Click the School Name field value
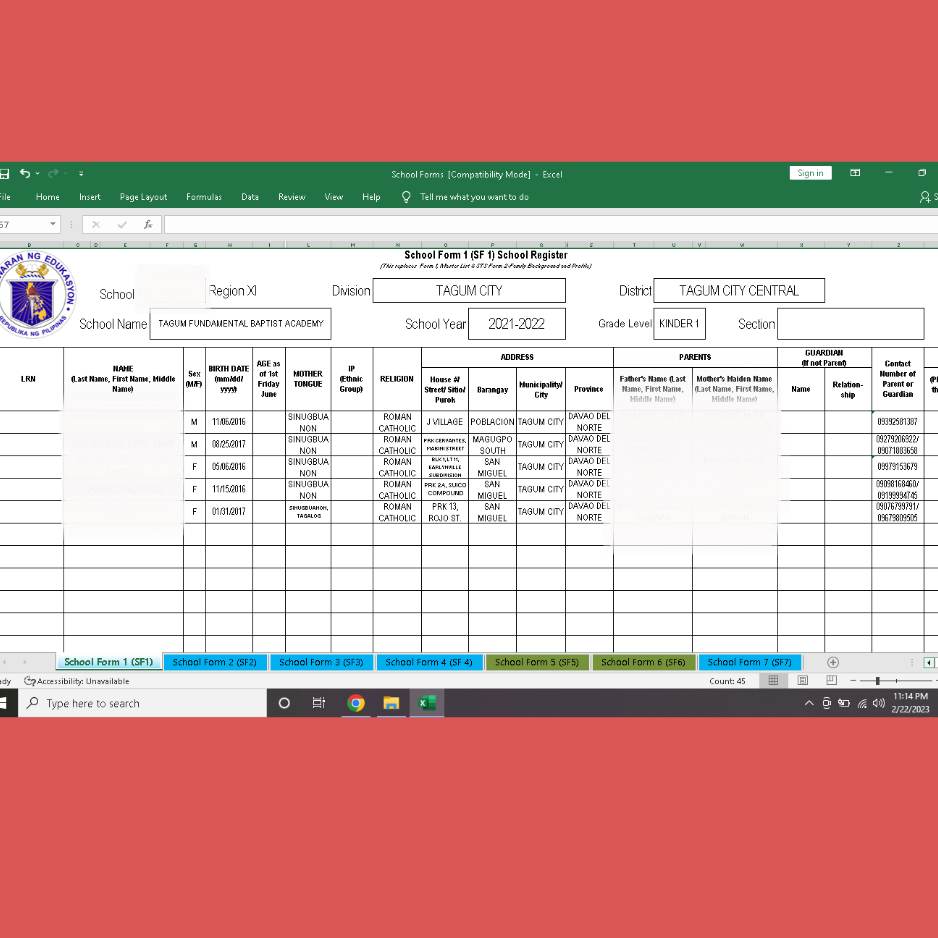The width and height of the screenshot is (938, 938). 240,324
